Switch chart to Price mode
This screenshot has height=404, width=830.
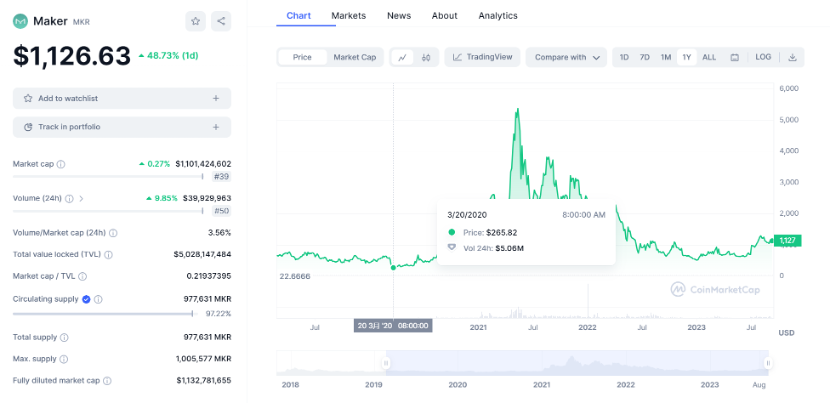302,57
